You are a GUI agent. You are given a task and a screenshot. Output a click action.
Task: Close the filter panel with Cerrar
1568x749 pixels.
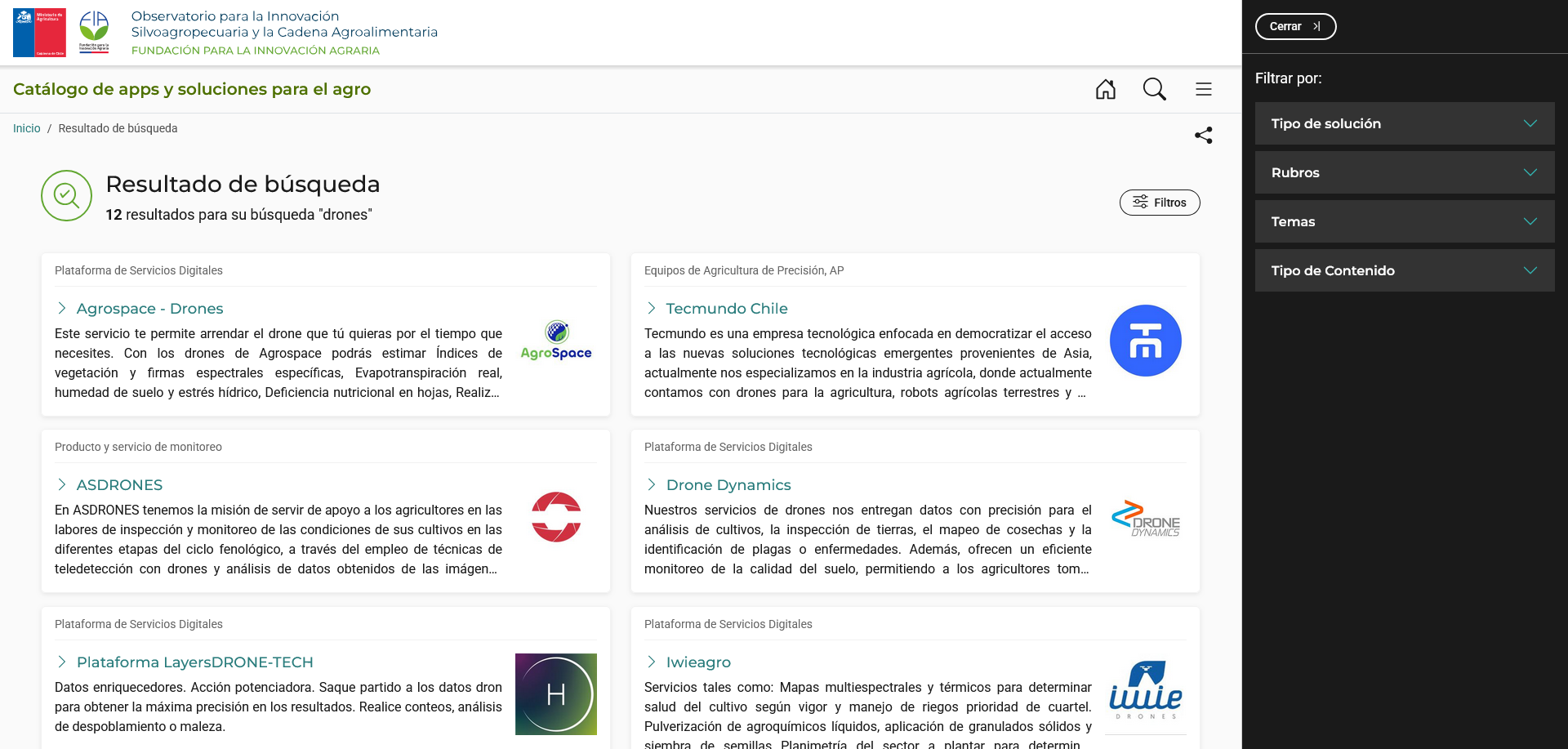click(x=1295, y=26)
